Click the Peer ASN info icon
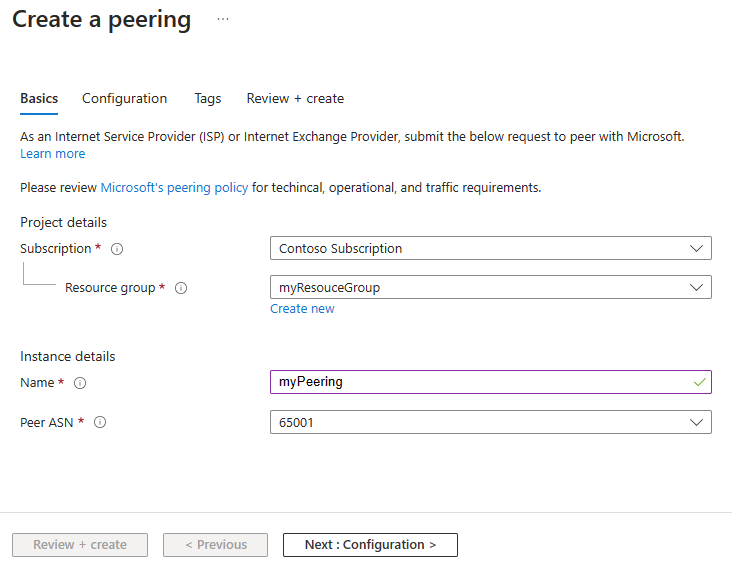The height and width of the screenshot is (567, 732). click(x=100, y=422)
